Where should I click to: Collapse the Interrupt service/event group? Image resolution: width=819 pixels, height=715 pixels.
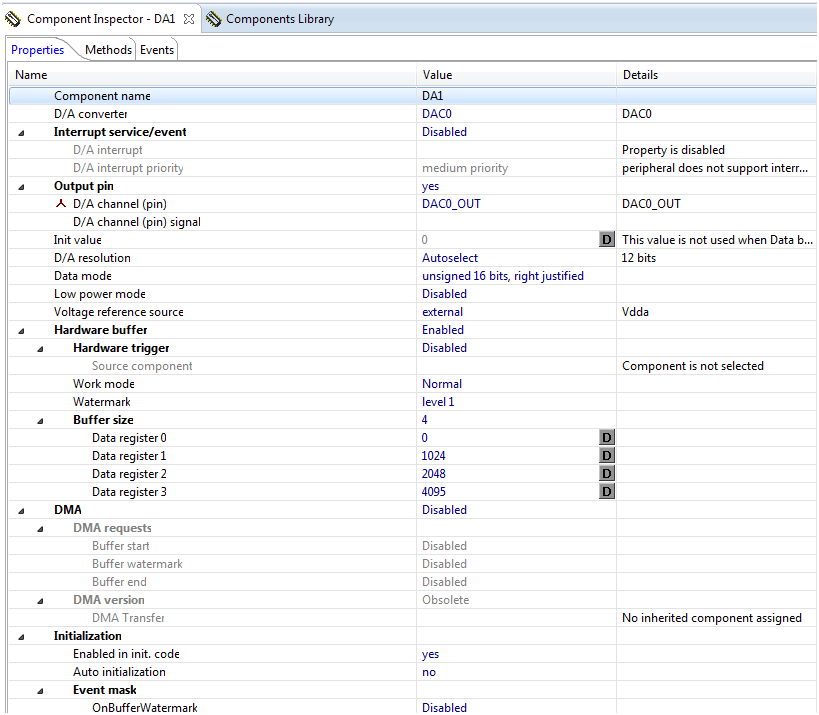(22, 132)
